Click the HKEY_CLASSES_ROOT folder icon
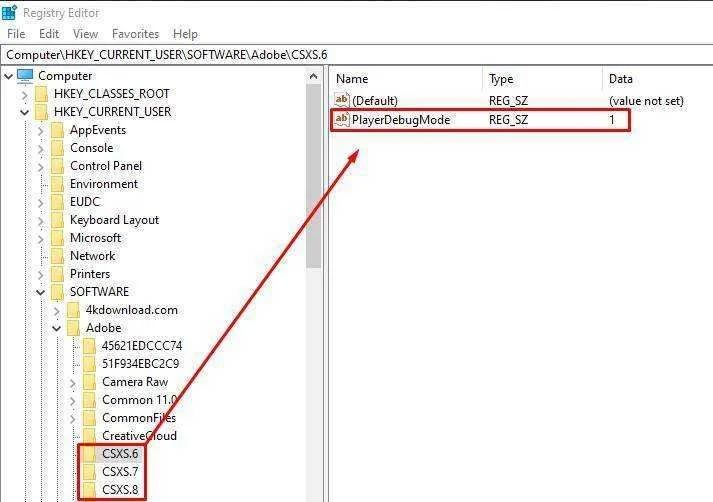Viewport: 713px width, 502px height. (41, 94)
